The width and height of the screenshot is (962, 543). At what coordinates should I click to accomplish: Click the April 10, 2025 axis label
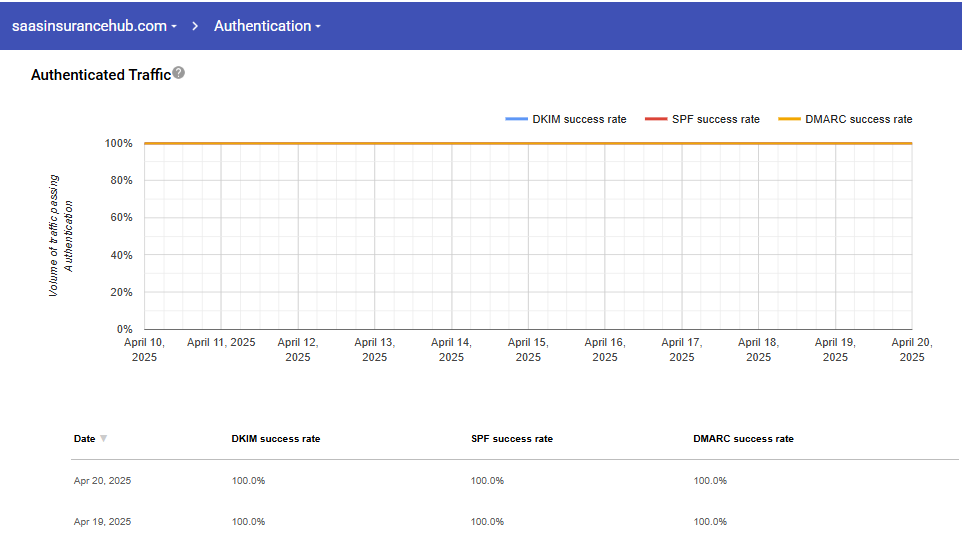(x=144, y=349)
